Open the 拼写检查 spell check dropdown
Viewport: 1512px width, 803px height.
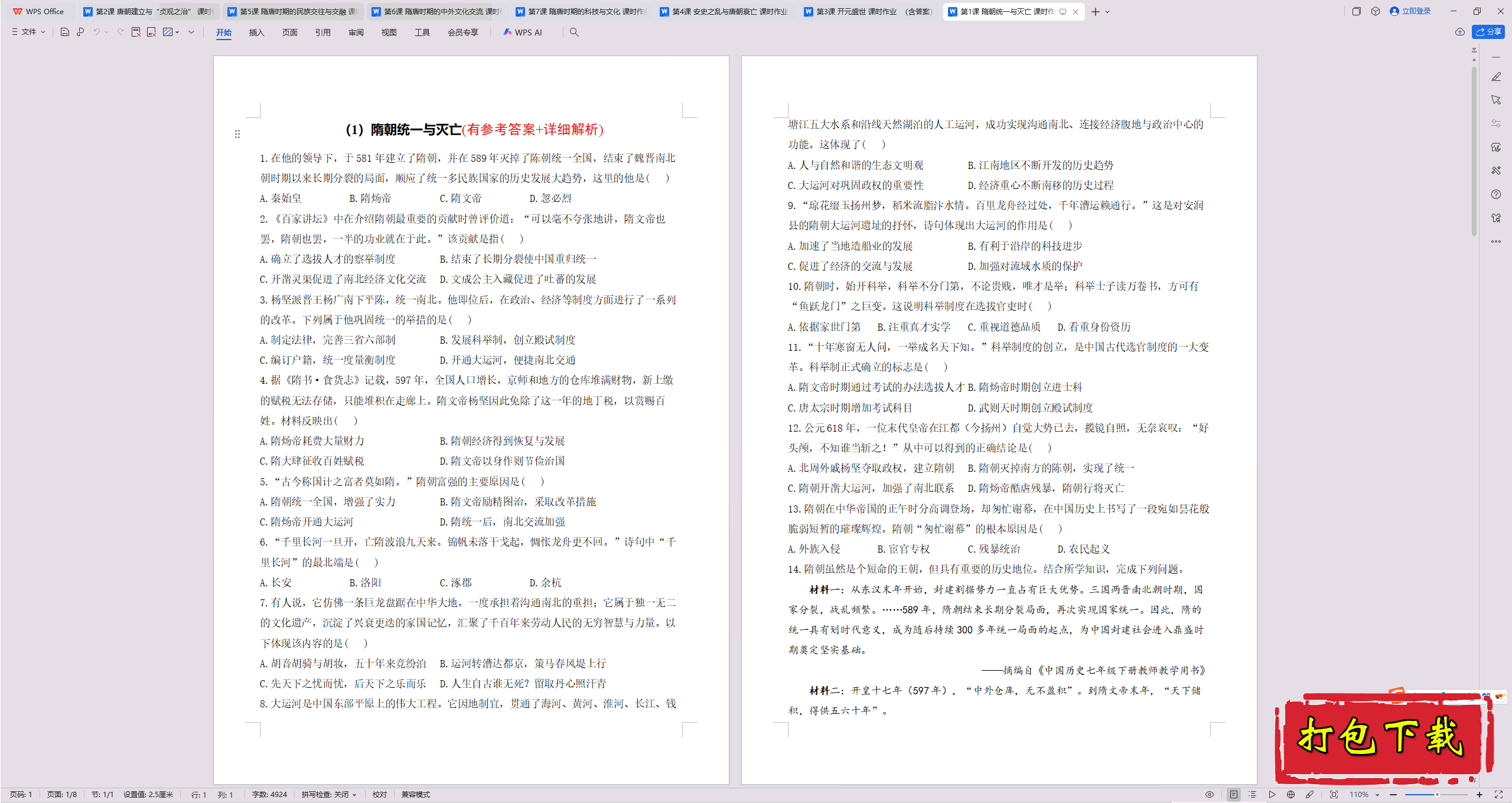(329, 795)
